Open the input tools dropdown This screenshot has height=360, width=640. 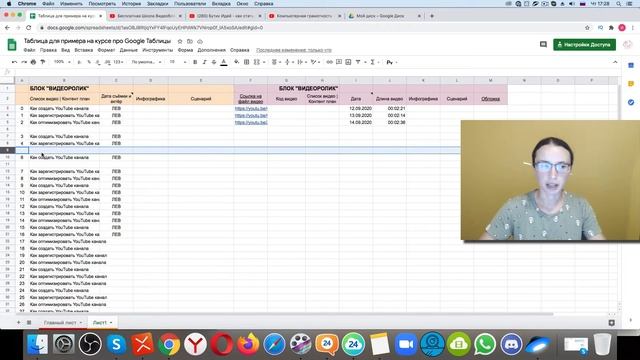tap(392, 62)
